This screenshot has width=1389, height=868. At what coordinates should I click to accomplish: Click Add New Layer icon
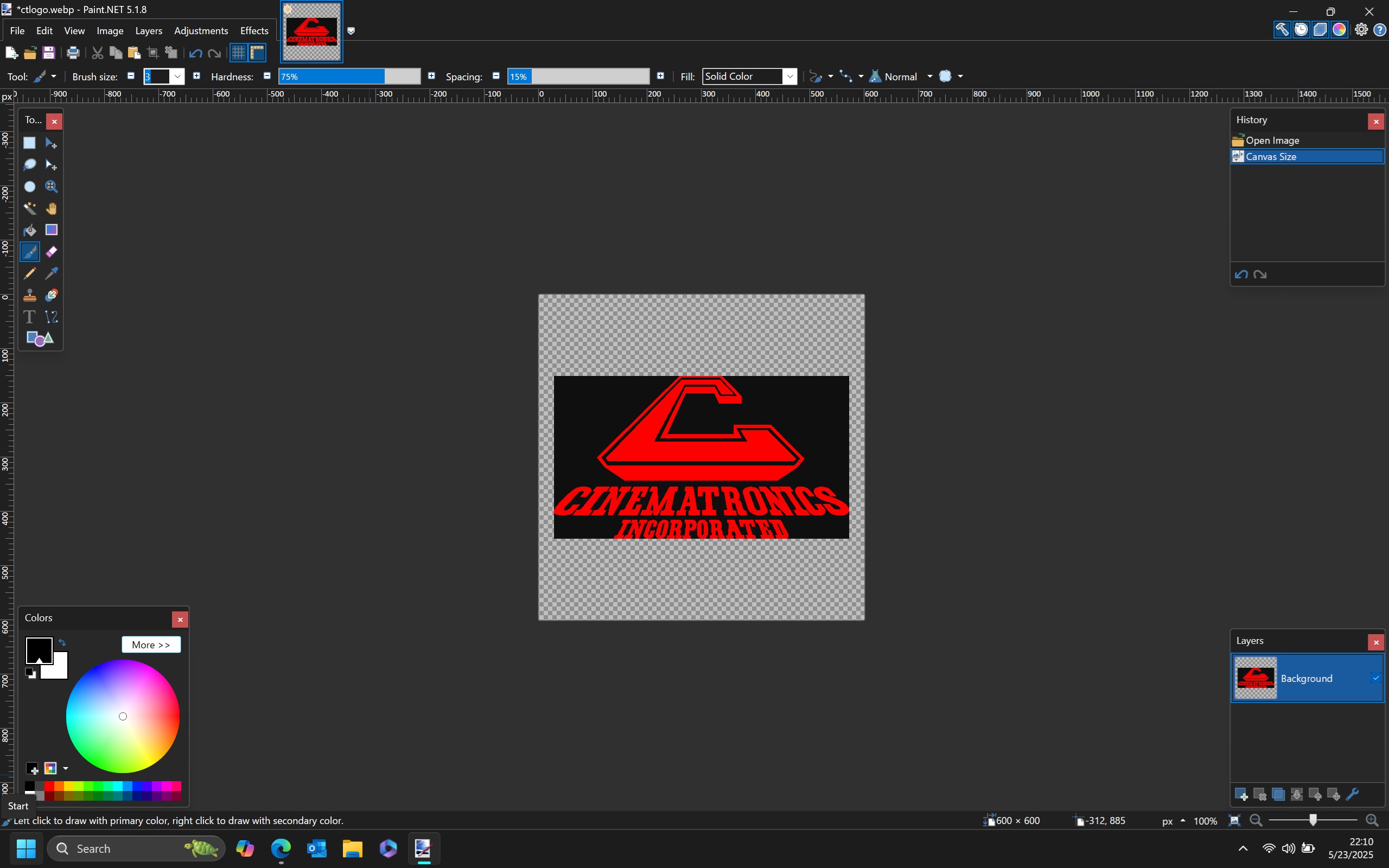[x=1241, y=795]
